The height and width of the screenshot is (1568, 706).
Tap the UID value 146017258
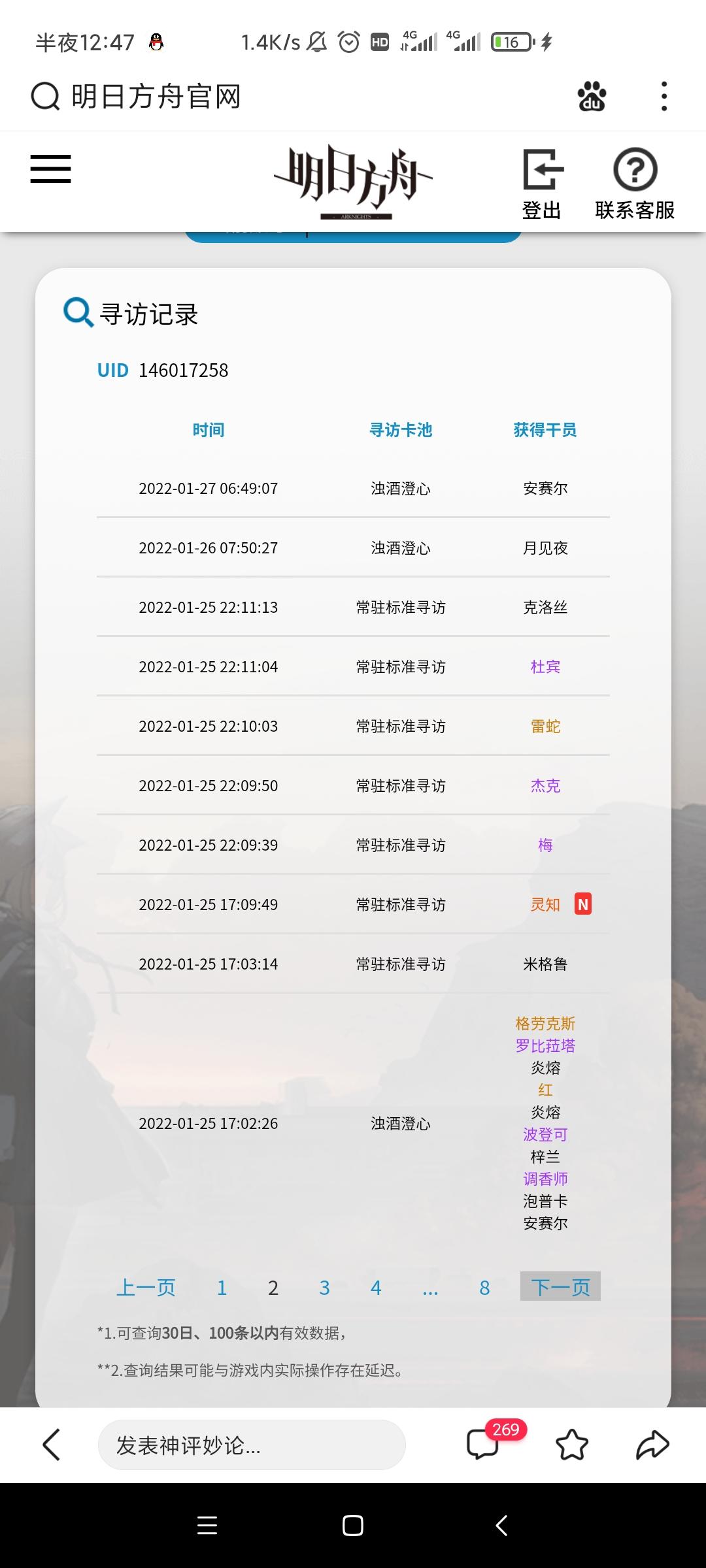tap(184, 370)
